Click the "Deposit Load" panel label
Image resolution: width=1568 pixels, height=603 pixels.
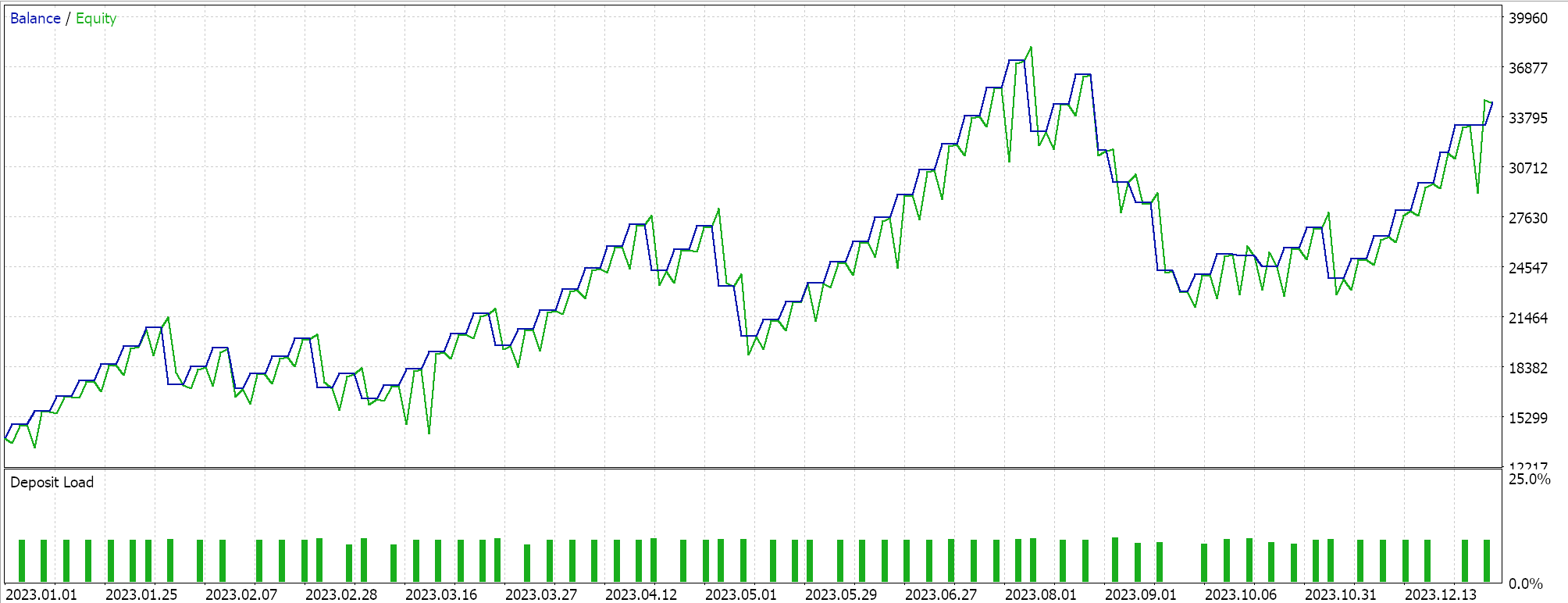coord(52,483)
